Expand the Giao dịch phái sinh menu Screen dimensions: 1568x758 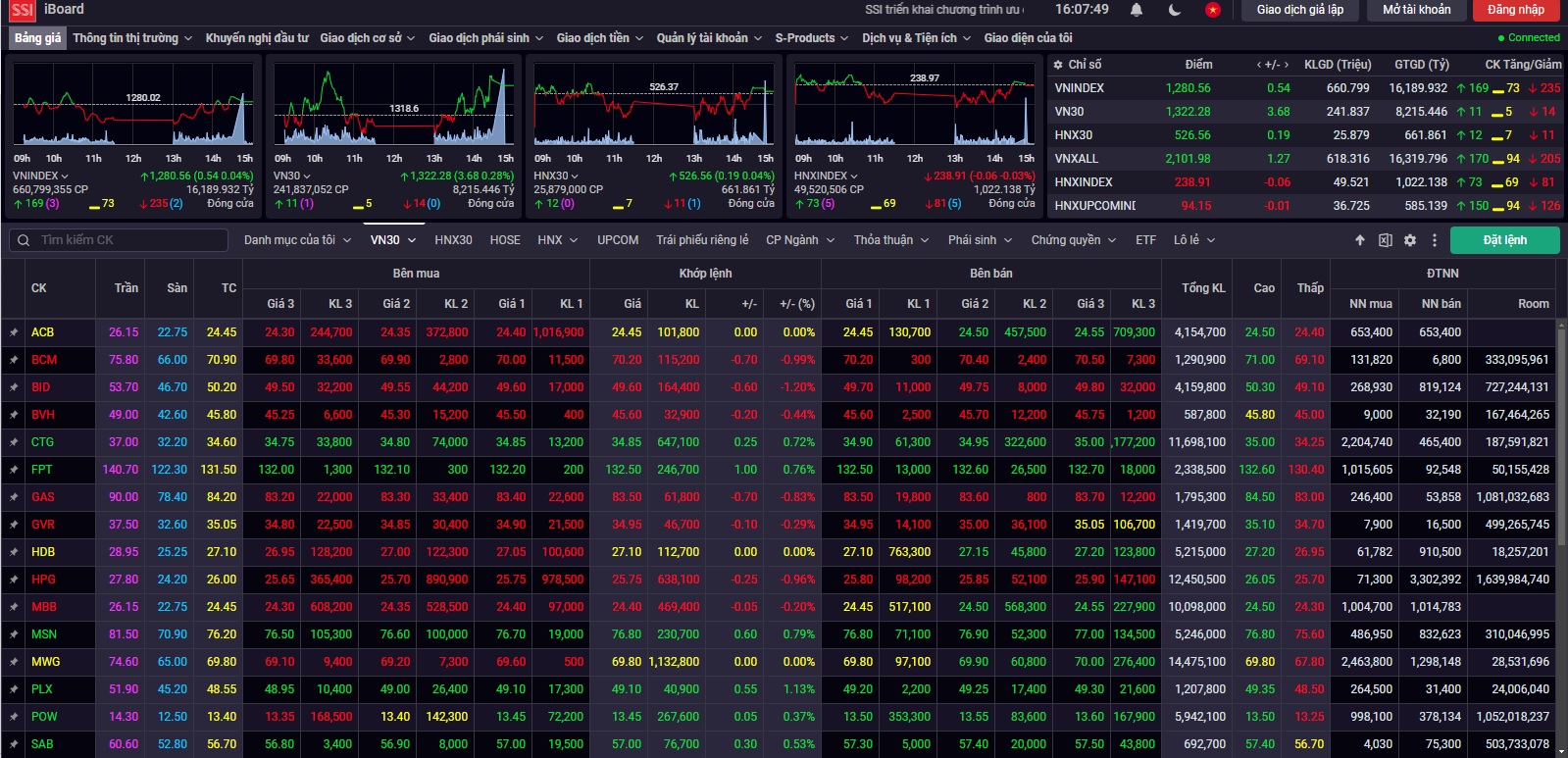pos(485,38)
